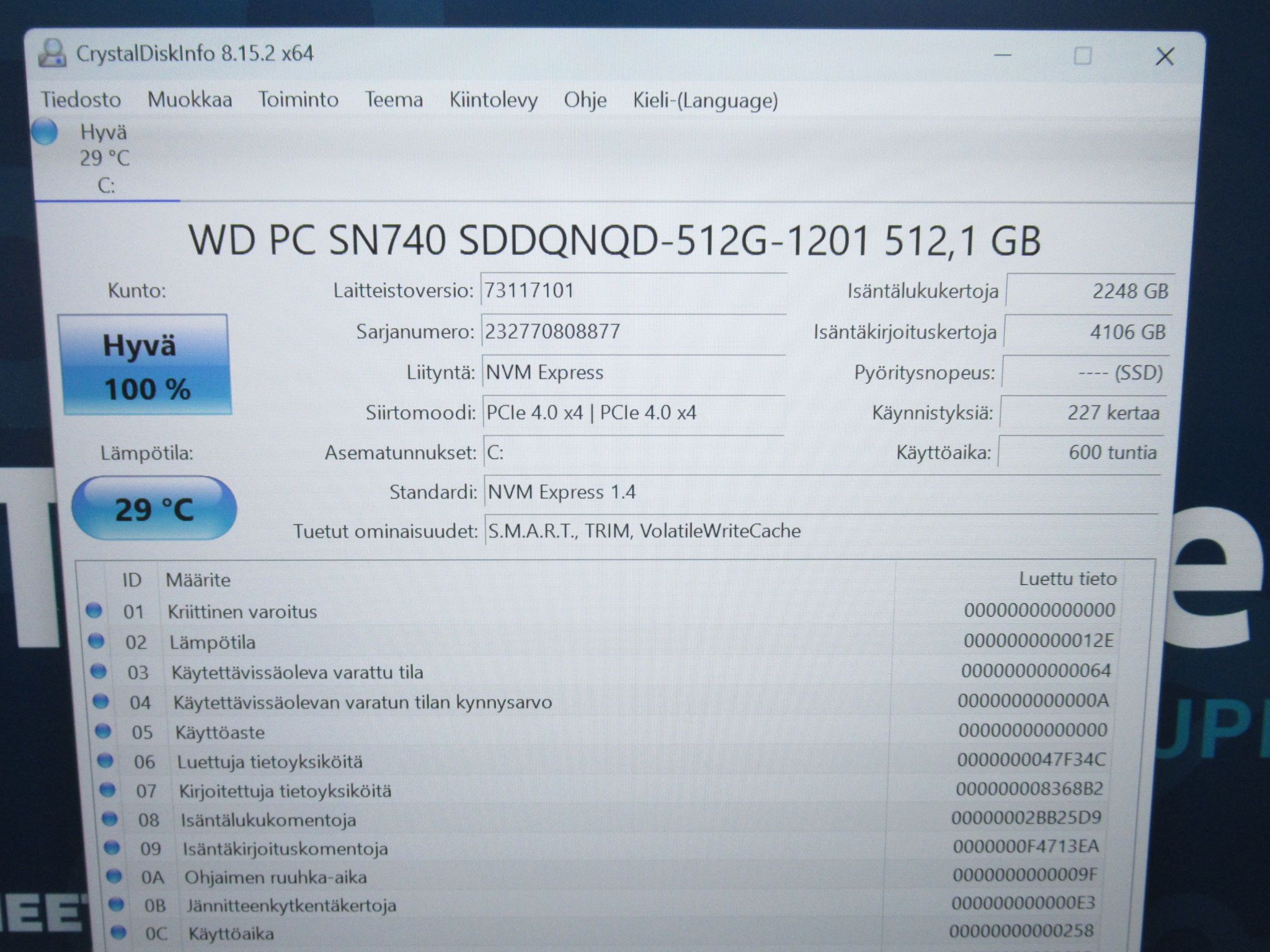
Task: Click the Hyvä 100 % health status button
Action: point(145,365)
